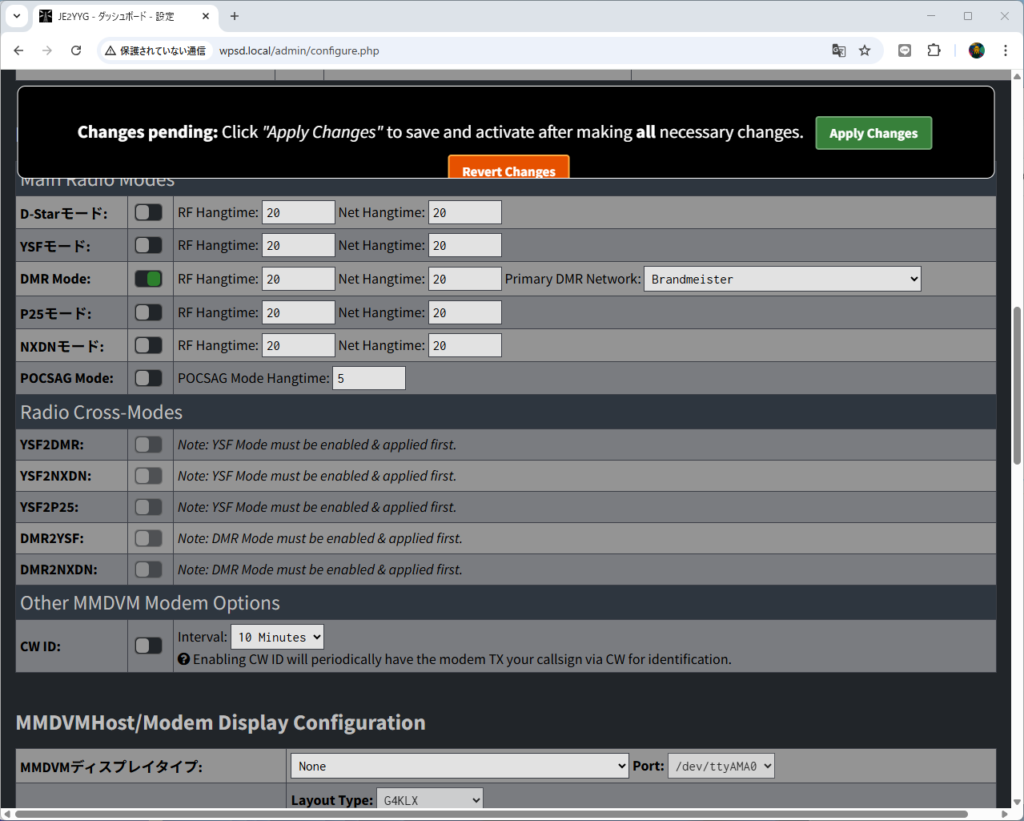The image size is (1024, 821).
Task: Expand the CW ID Interval dropdown
Action: tap(277, 637)
